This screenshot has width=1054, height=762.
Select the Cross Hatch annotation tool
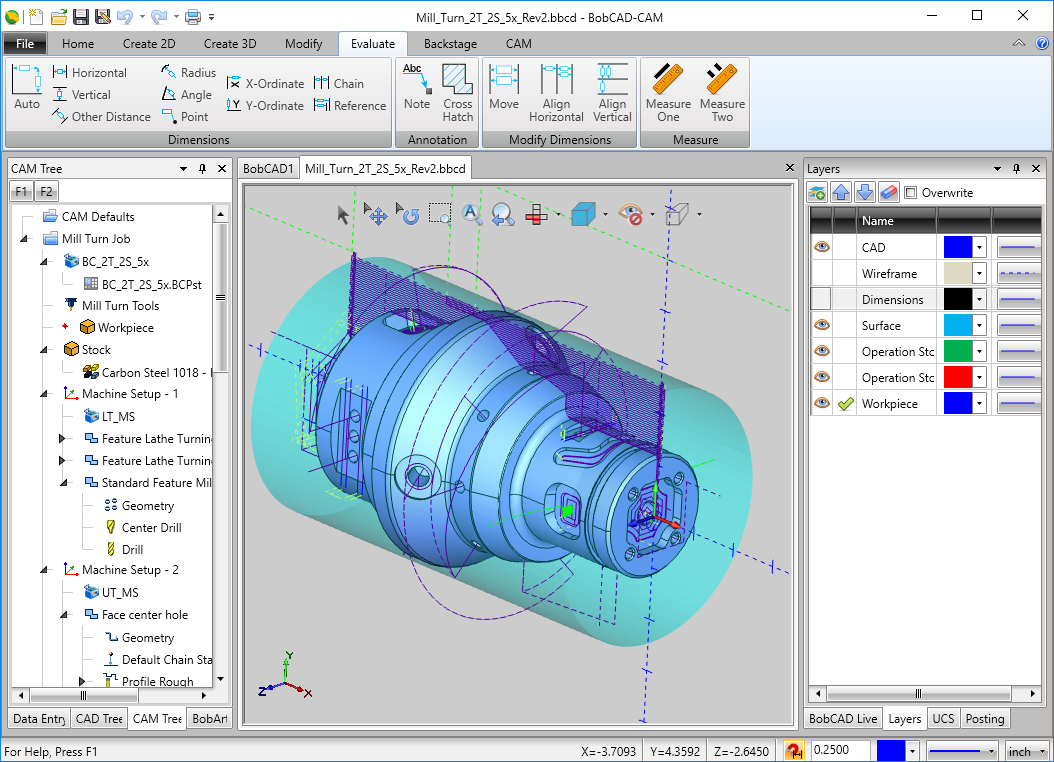pyautogui.click(x=457, y=91)
